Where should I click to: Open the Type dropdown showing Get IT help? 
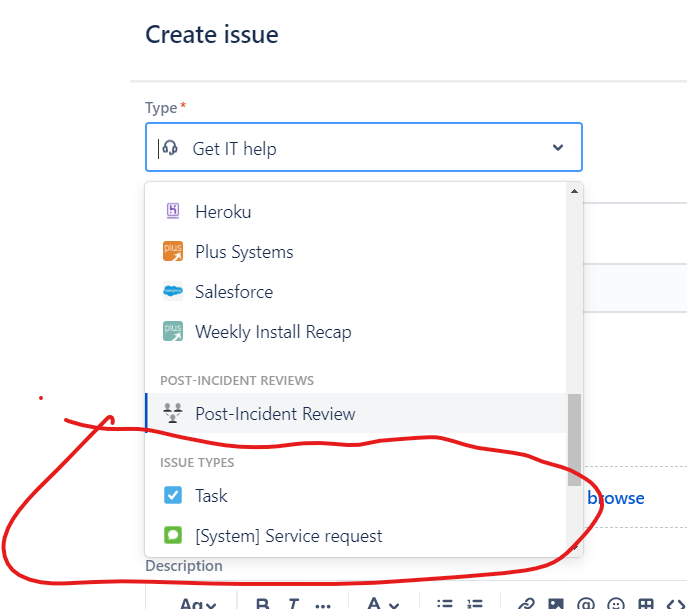tap(364, 147)
